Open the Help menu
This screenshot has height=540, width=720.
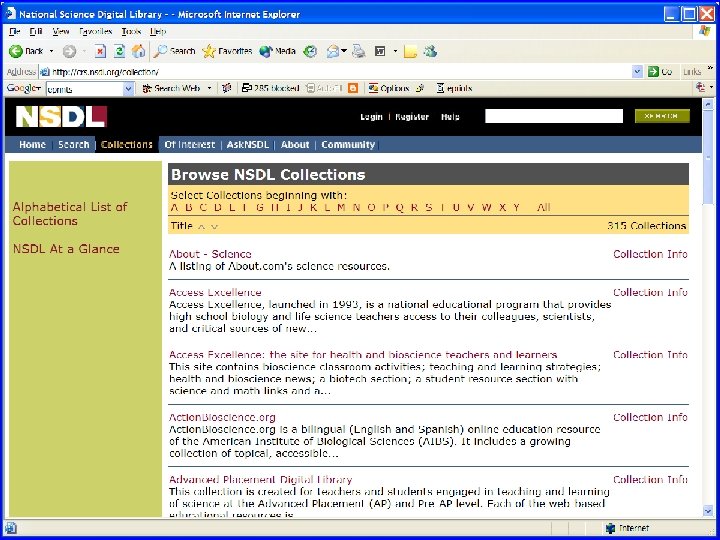pos(158,31)
